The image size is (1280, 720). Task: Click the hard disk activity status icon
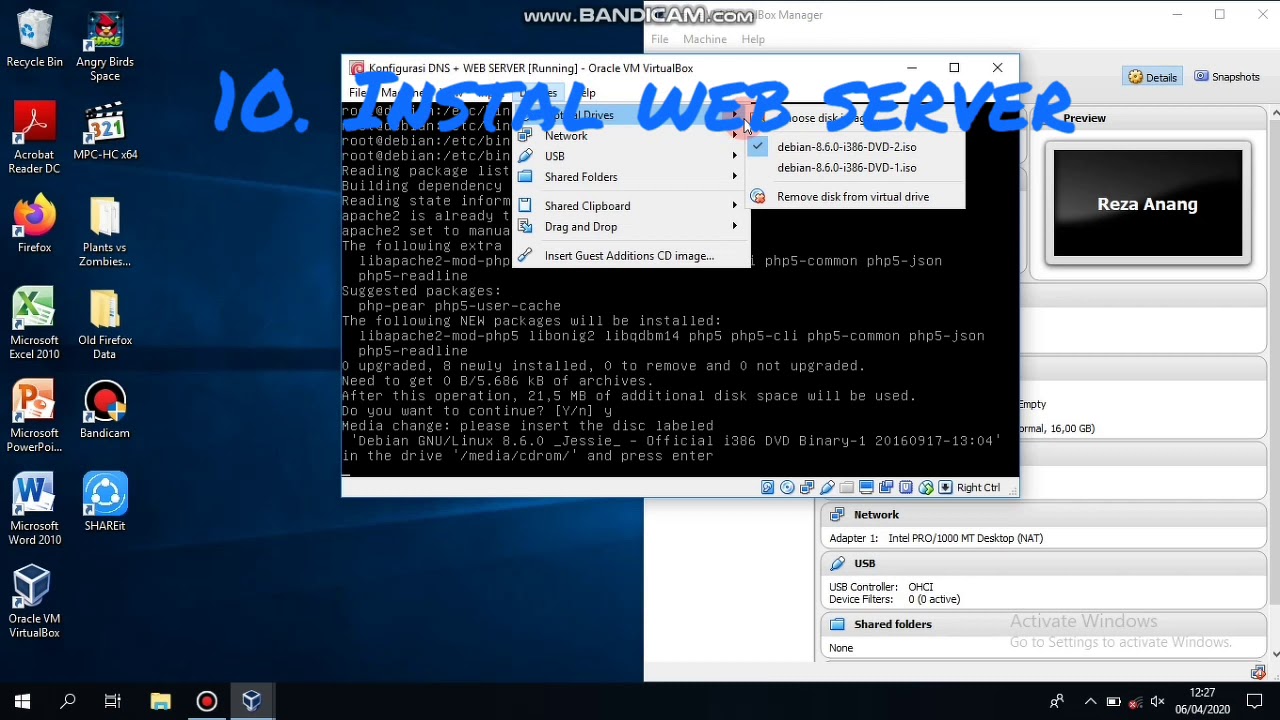point(767,488)
